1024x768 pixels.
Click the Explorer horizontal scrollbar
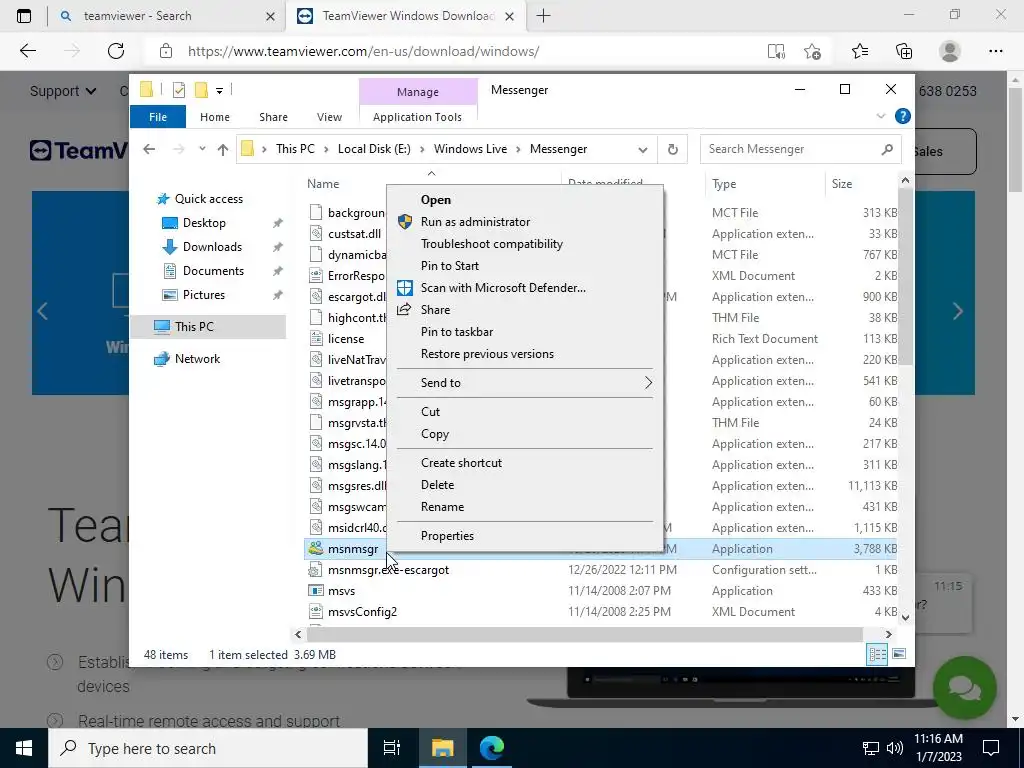click(584, 634)
